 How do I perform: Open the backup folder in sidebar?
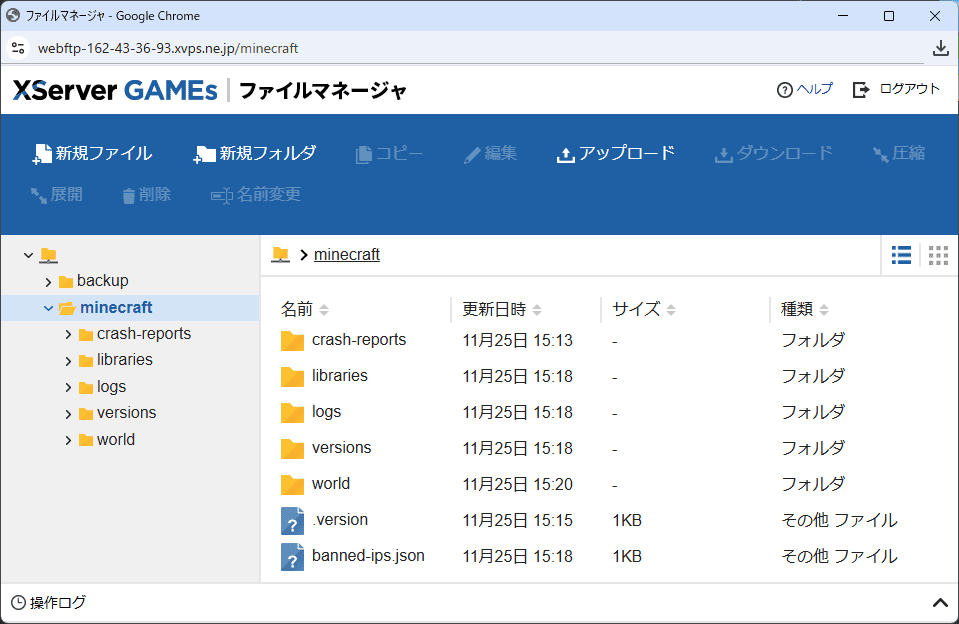[104, 281]
